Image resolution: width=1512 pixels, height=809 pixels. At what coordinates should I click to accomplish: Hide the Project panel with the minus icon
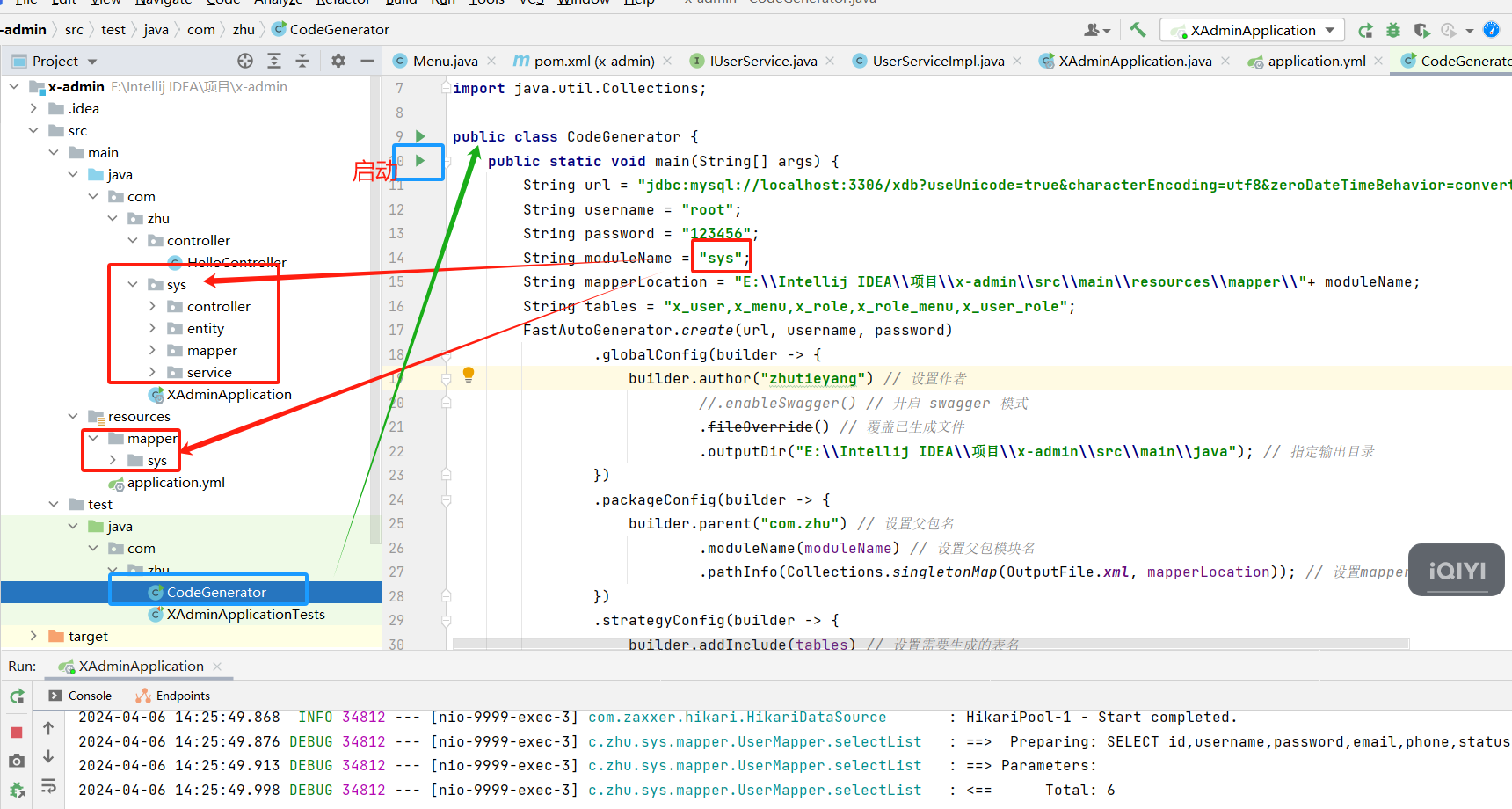point(367,61)
